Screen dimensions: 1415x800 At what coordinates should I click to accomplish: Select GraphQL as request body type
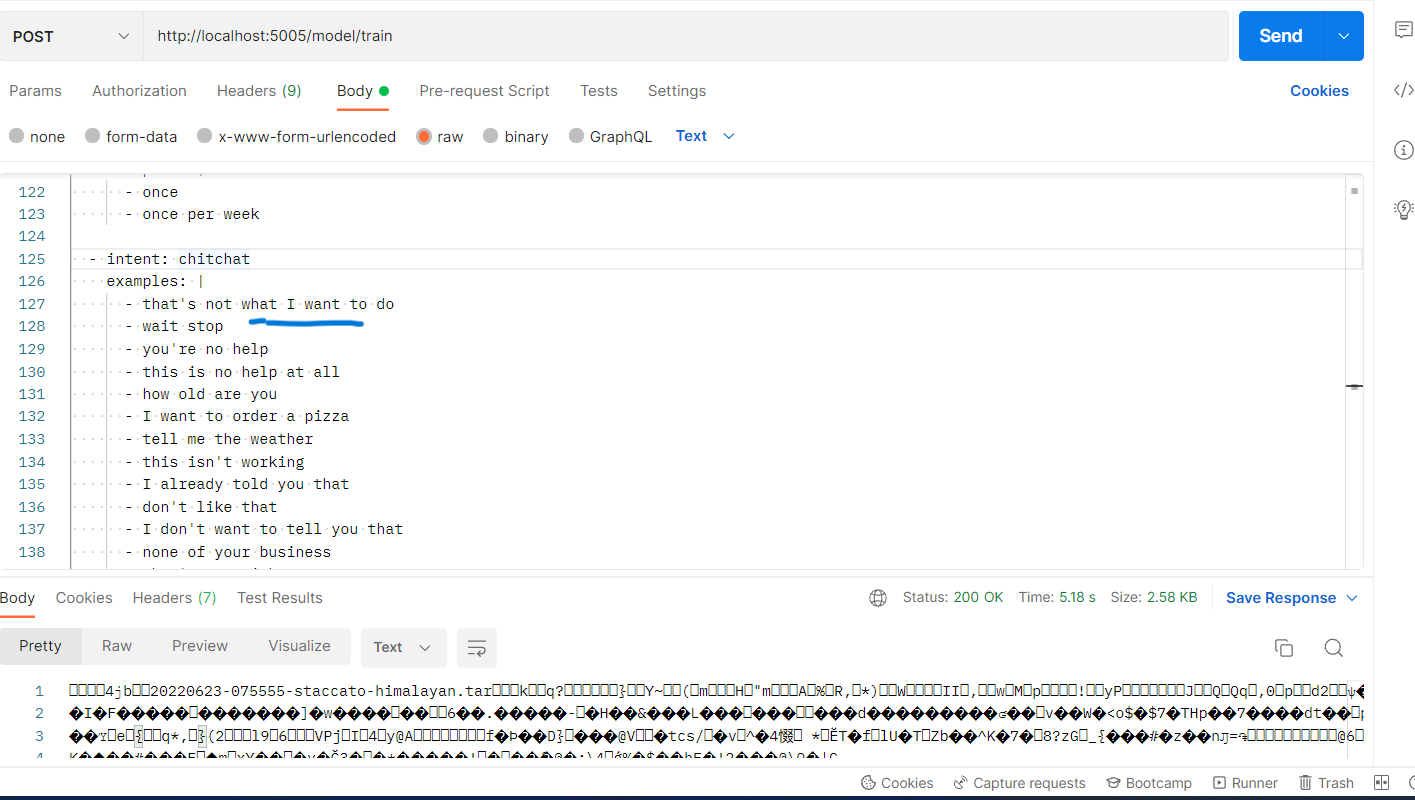610,136
